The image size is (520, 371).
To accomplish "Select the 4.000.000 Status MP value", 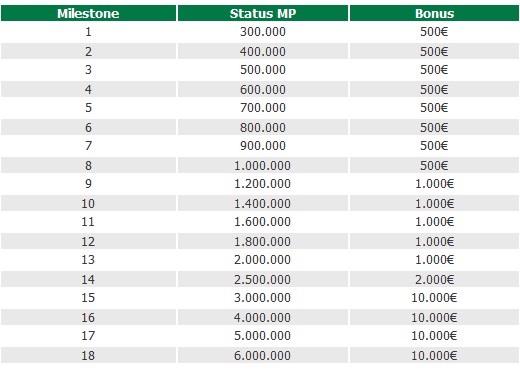I will (x=263, y=317).
